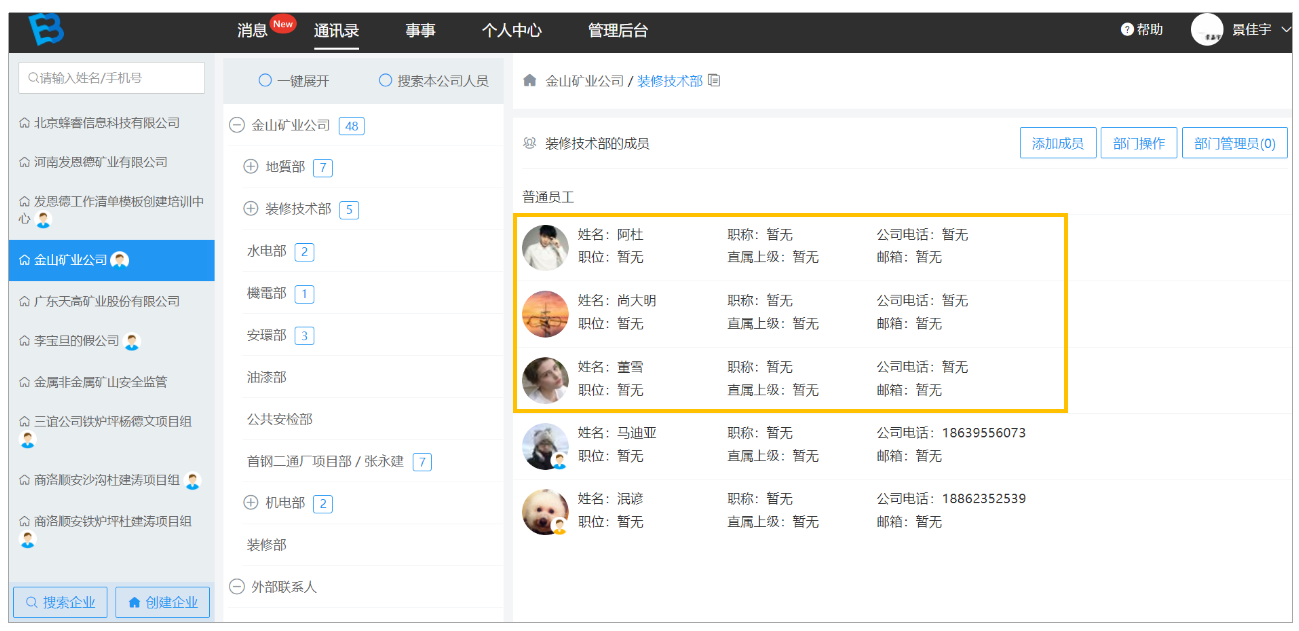Click the person badge beside 金山矿业公司
This screenshot has width=1299, height=631.
click(120, 260)
